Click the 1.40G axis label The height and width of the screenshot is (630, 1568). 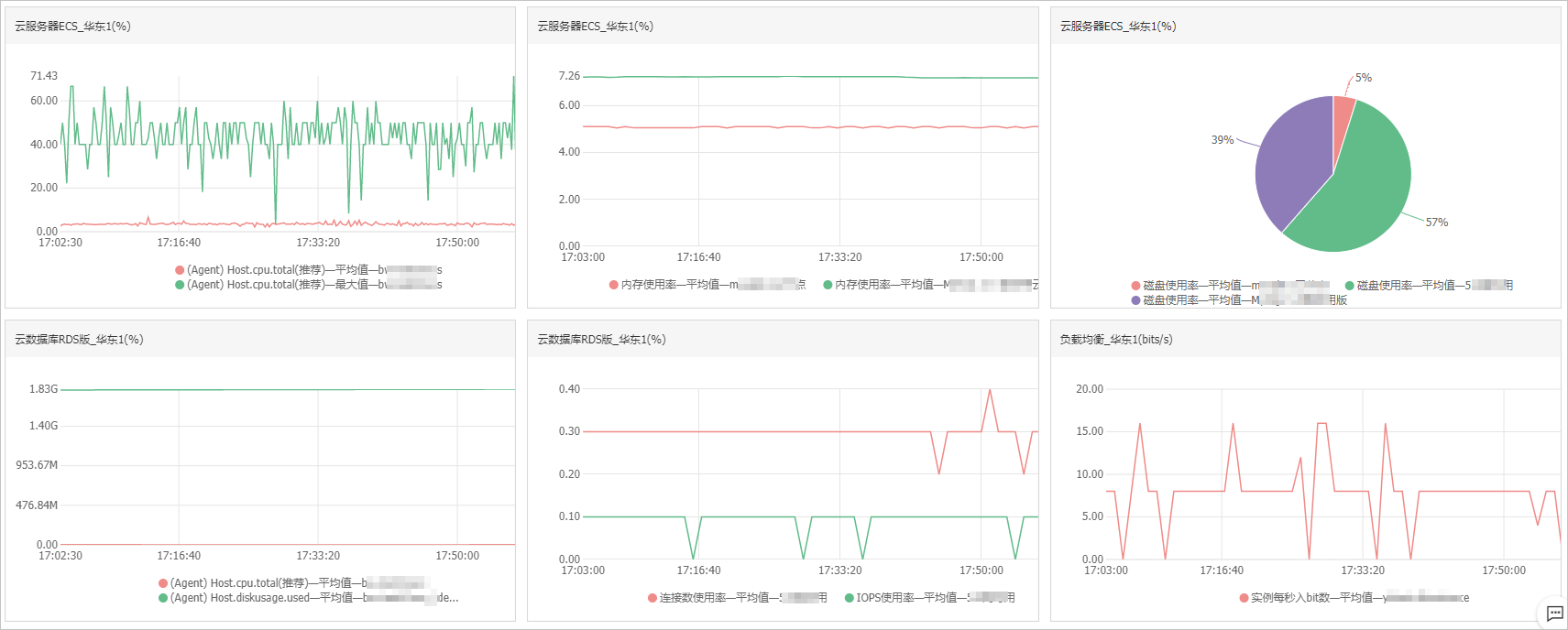pos(43,426)
